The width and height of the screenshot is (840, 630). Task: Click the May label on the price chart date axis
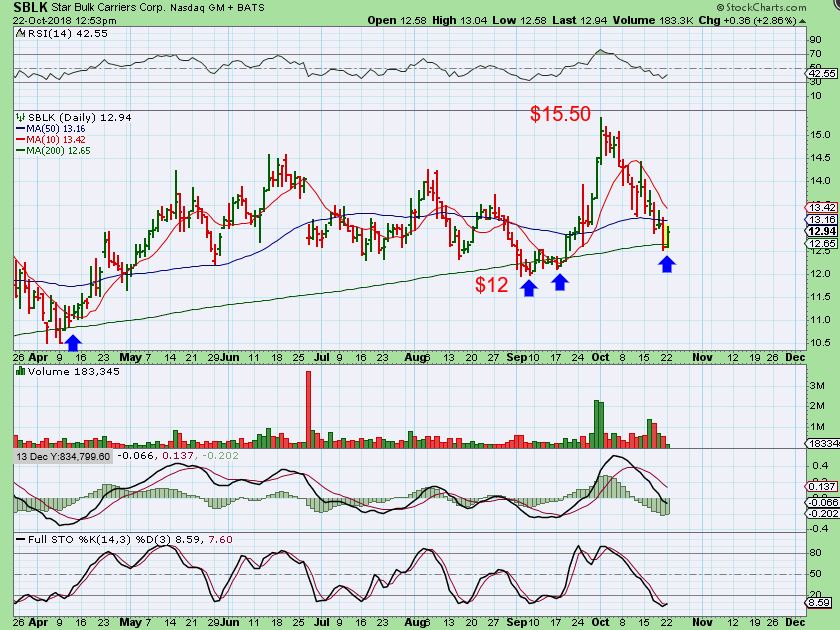(x=130, y=357)
